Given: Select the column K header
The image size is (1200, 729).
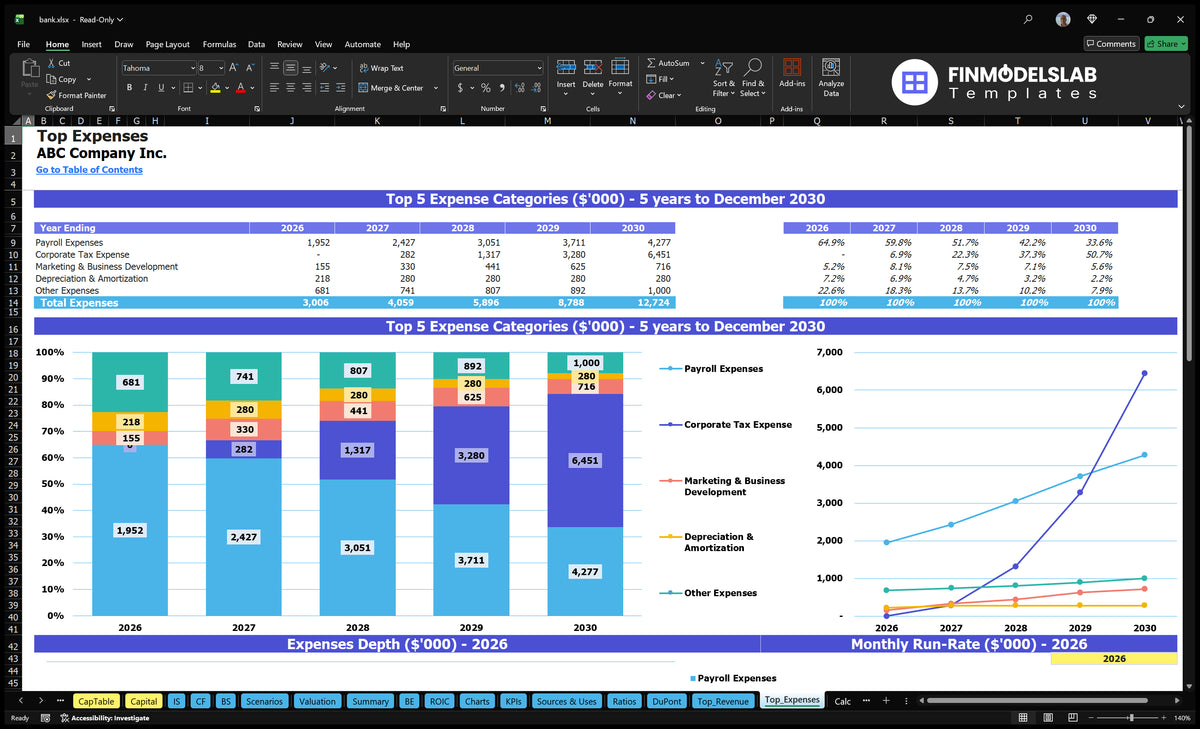Looking at the screenshot, I should [377, 121].
